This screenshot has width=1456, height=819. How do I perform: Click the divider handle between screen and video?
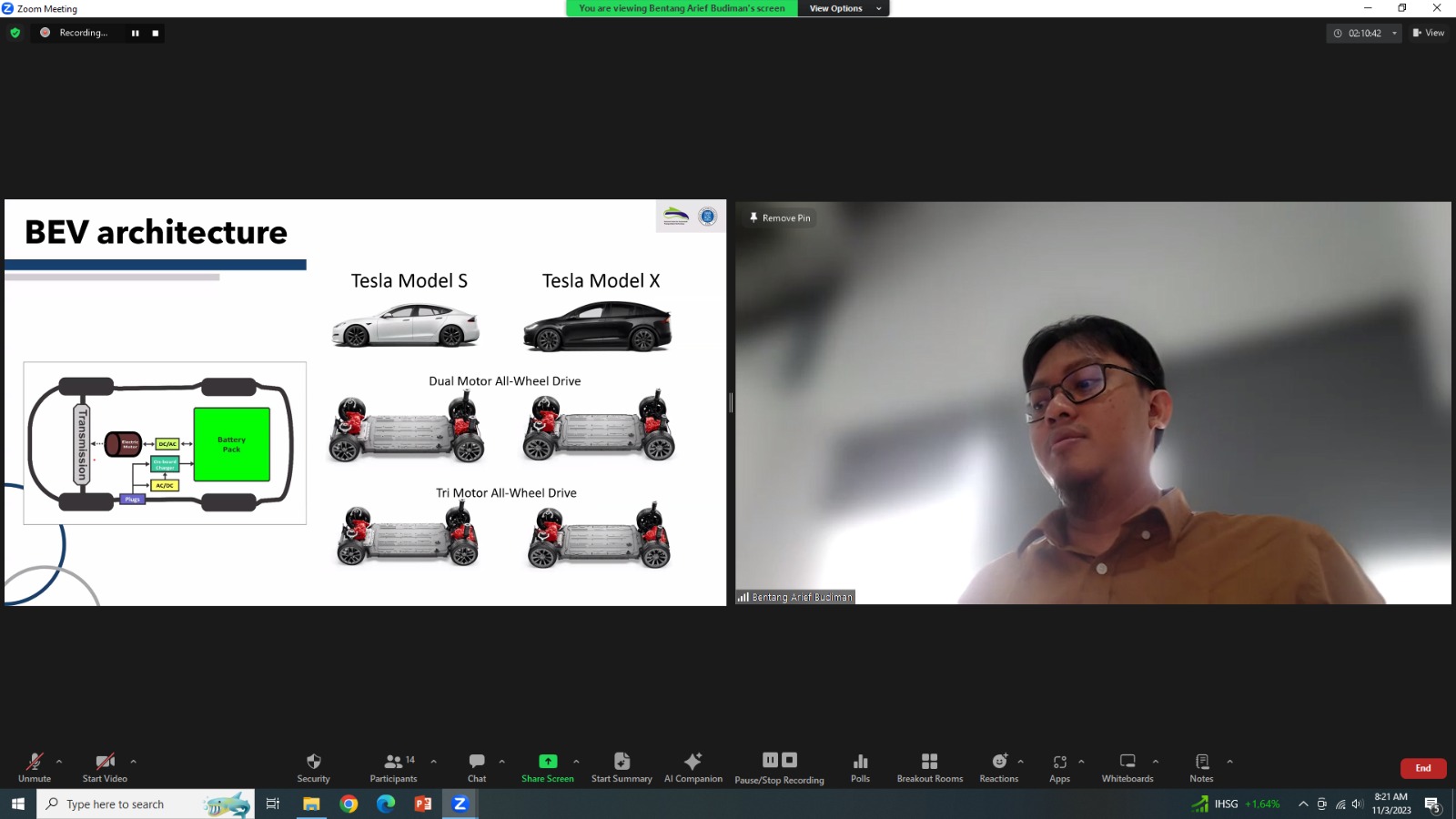(731, 402)
